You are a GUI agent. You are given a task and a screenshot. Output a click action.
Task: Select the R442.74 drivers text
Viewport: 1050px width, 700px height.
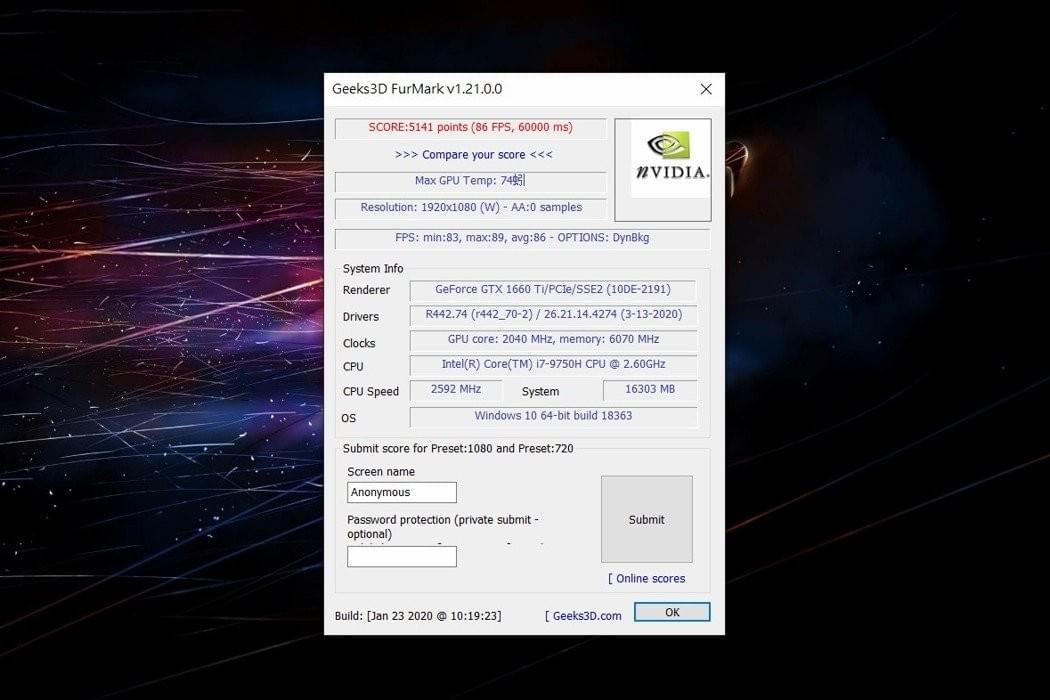(x=553, y=315)
